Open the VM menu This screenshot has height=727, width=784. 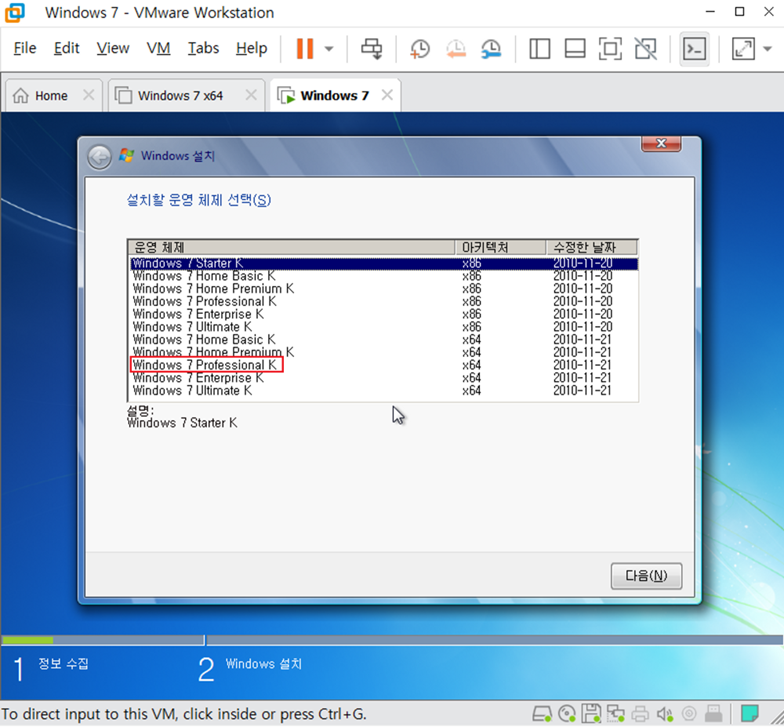tap(158, 48)
